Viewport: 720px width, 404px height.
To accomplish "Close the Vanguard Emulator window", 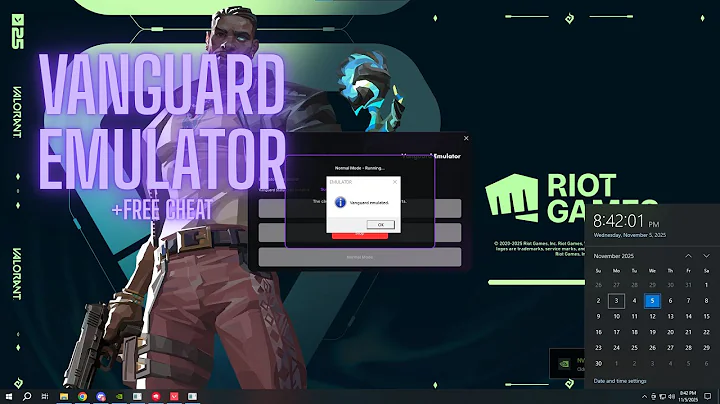I will pyautogui.click(x=466, y=138).
